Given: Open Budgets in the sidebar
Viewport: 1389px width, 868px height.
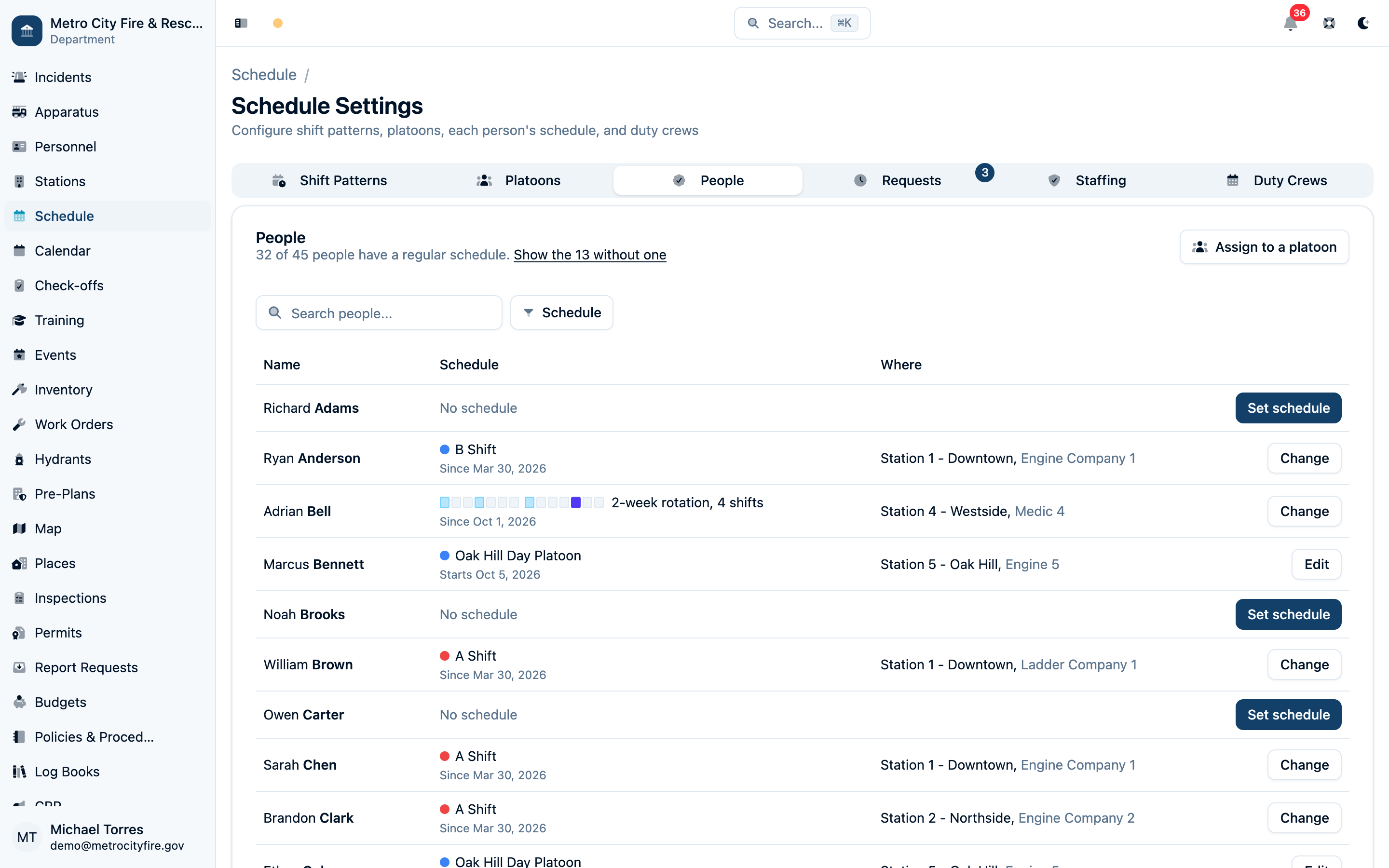Looking at the screenshot, I should tap(108, 702).
